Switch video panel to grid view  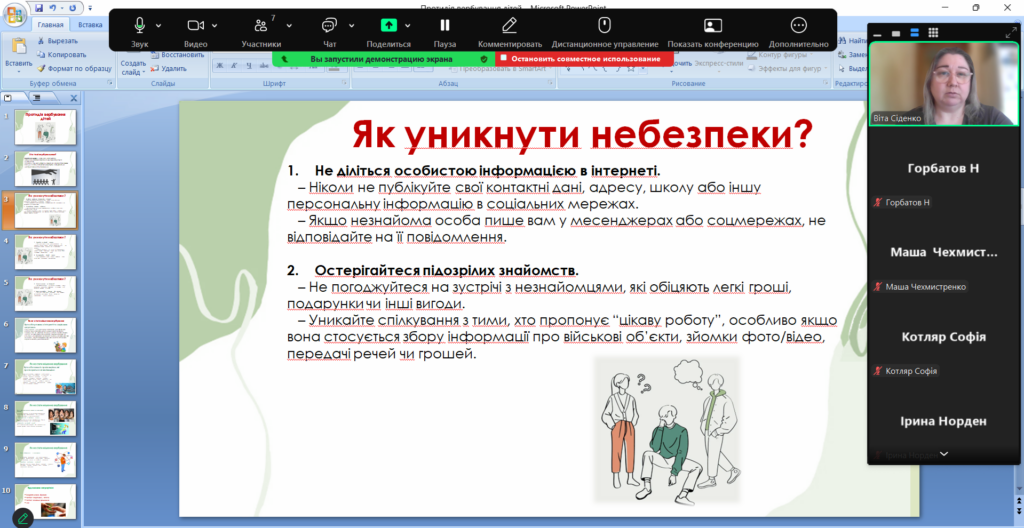933,33
